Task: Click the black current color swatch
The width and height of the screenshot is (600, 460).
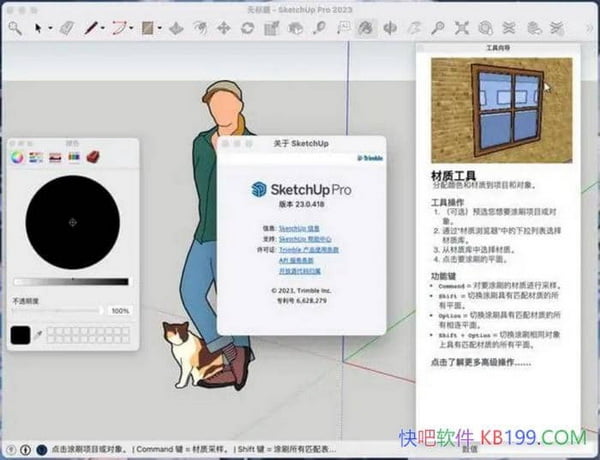Action: pos(20,334)
